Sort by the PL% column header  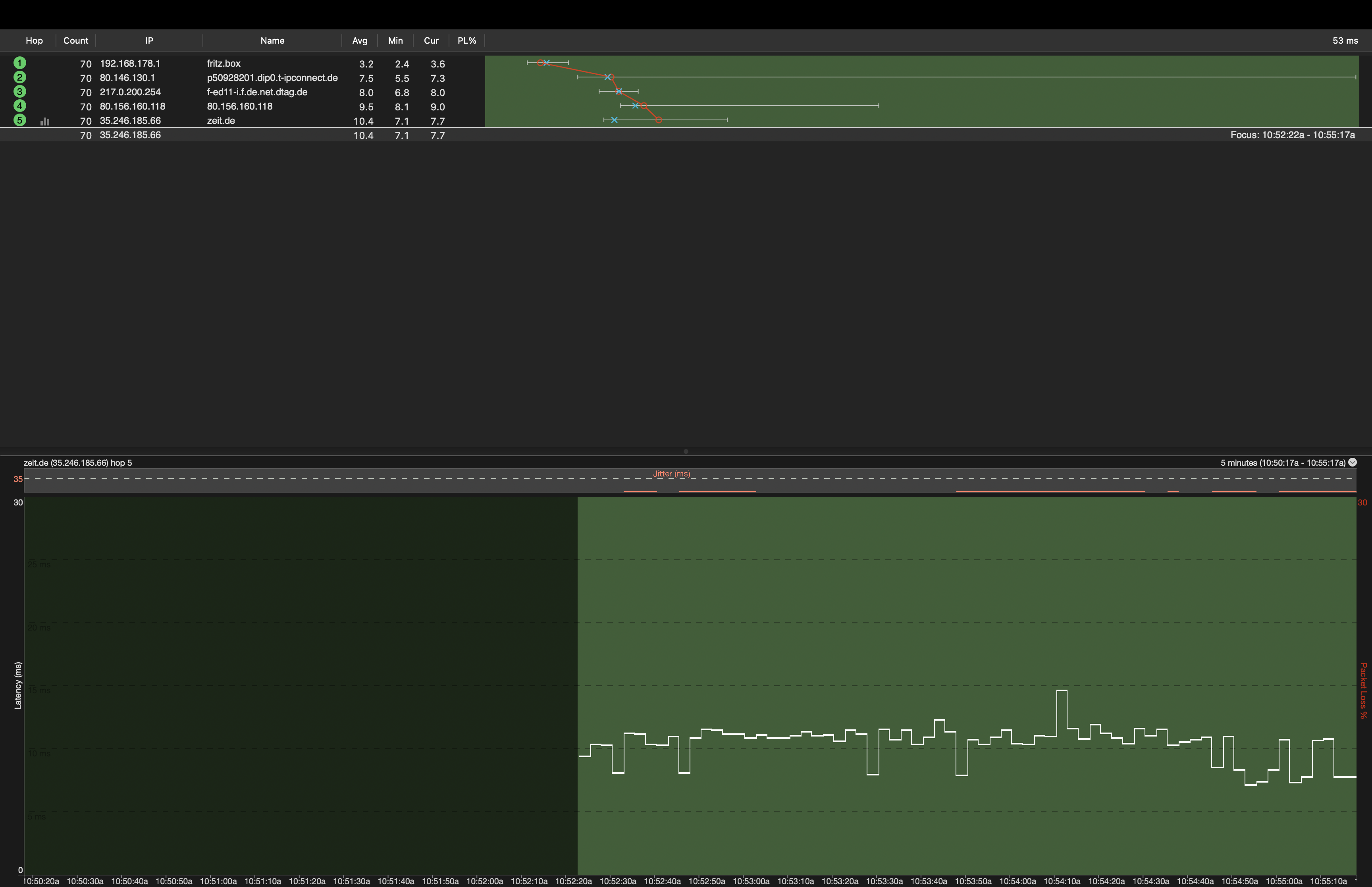(x=466, y=40)
